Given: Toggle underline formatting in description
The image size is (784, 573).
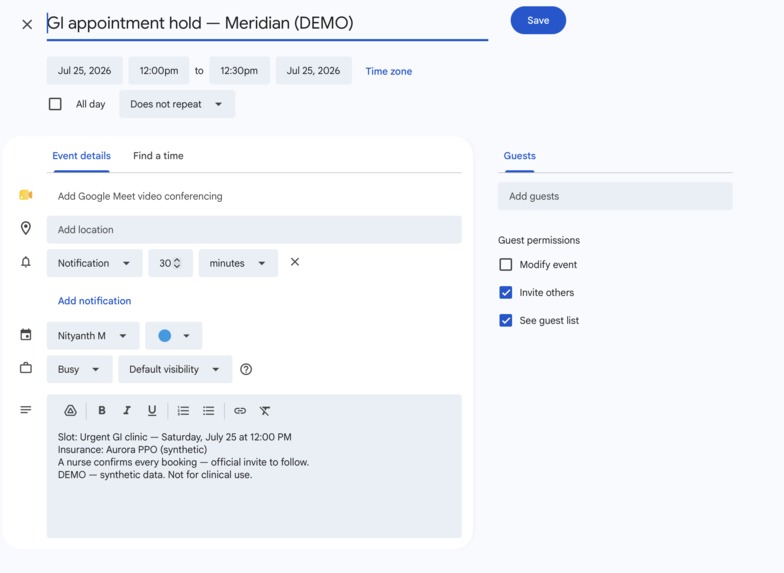Looking at the screenshot, I should pyautogui.click(x=152, y=410).
